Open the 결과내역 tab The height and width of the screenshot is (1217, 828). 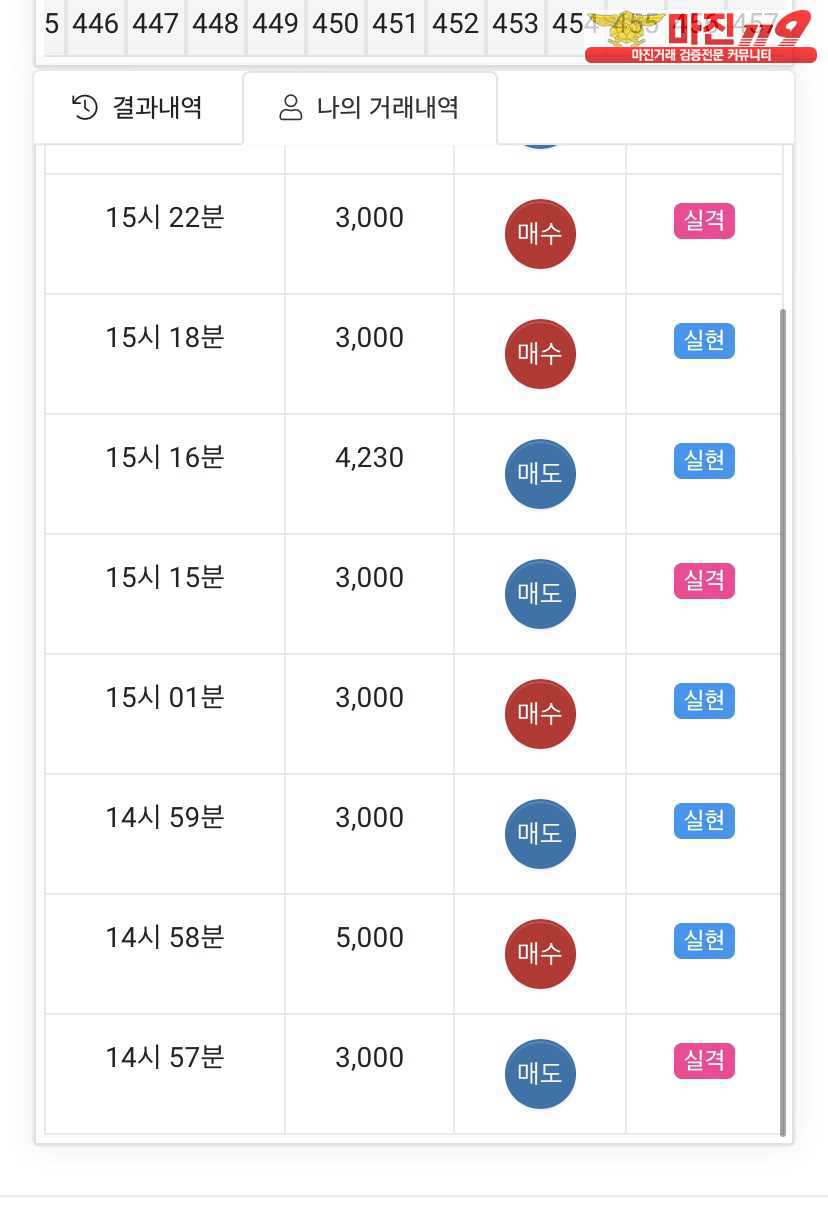tap(138, 107)
